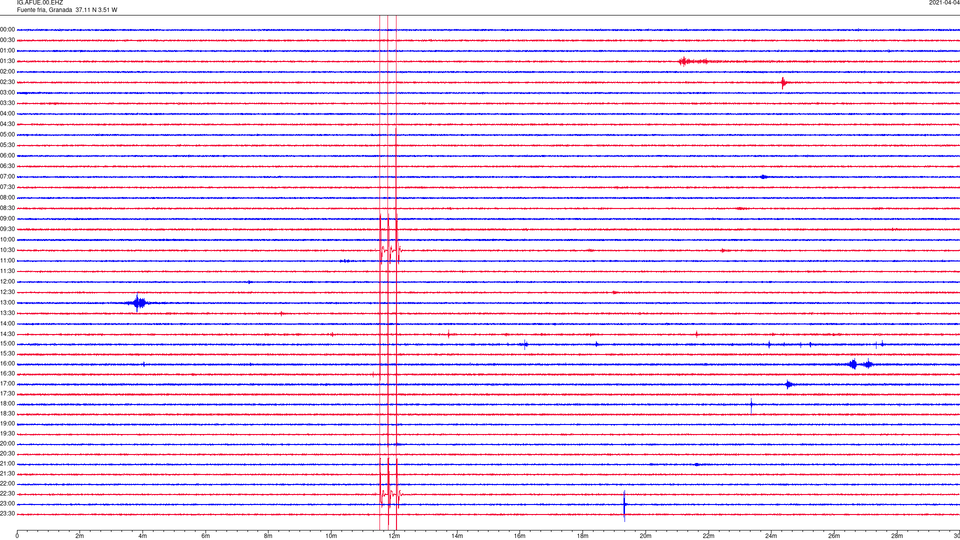960x540 pixels.
Task: Click the 26m axis label
Action: [x=834, y=536]
